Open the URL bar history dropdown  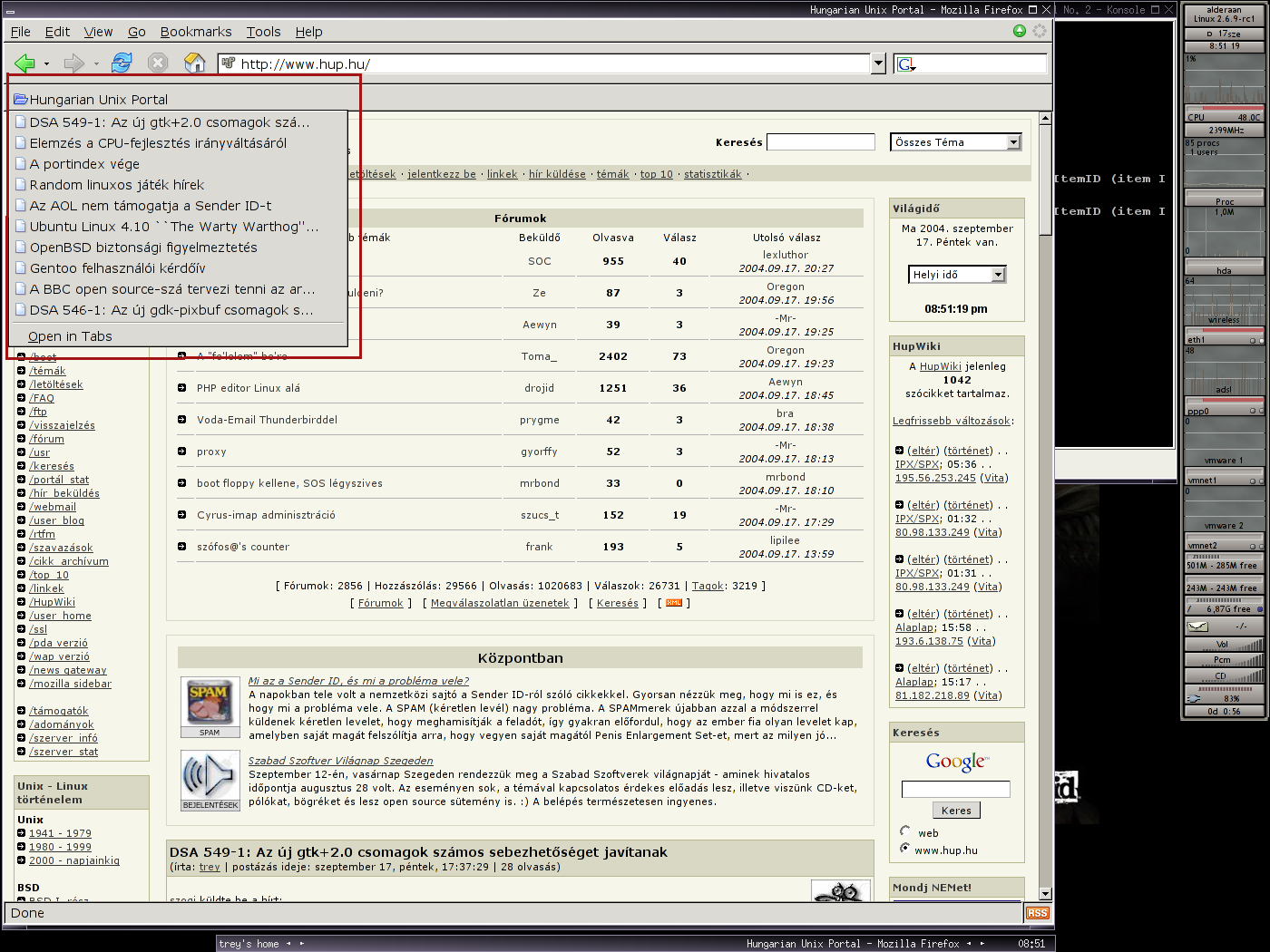[878, 63]
